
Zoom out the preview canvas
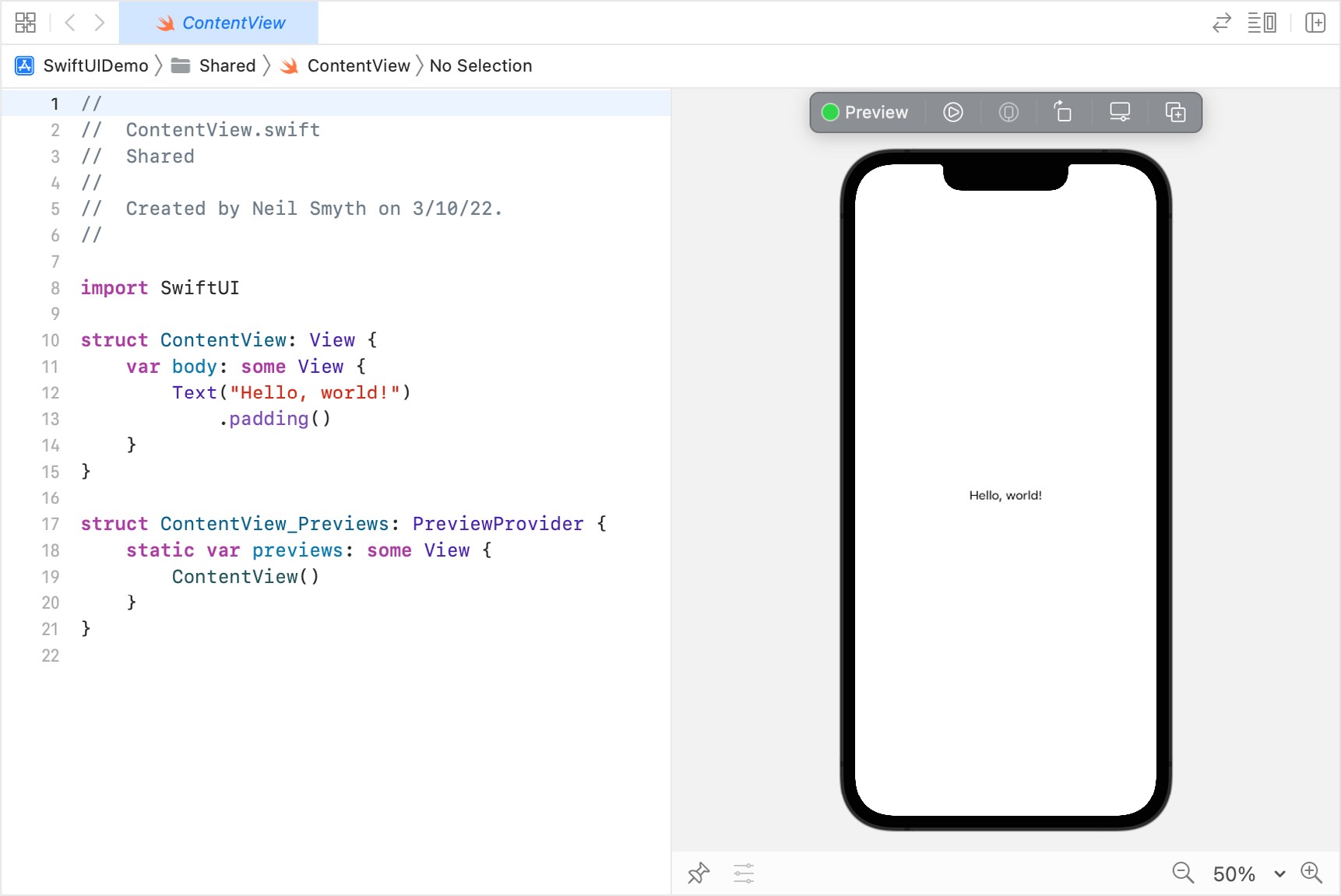point(1183,873)
